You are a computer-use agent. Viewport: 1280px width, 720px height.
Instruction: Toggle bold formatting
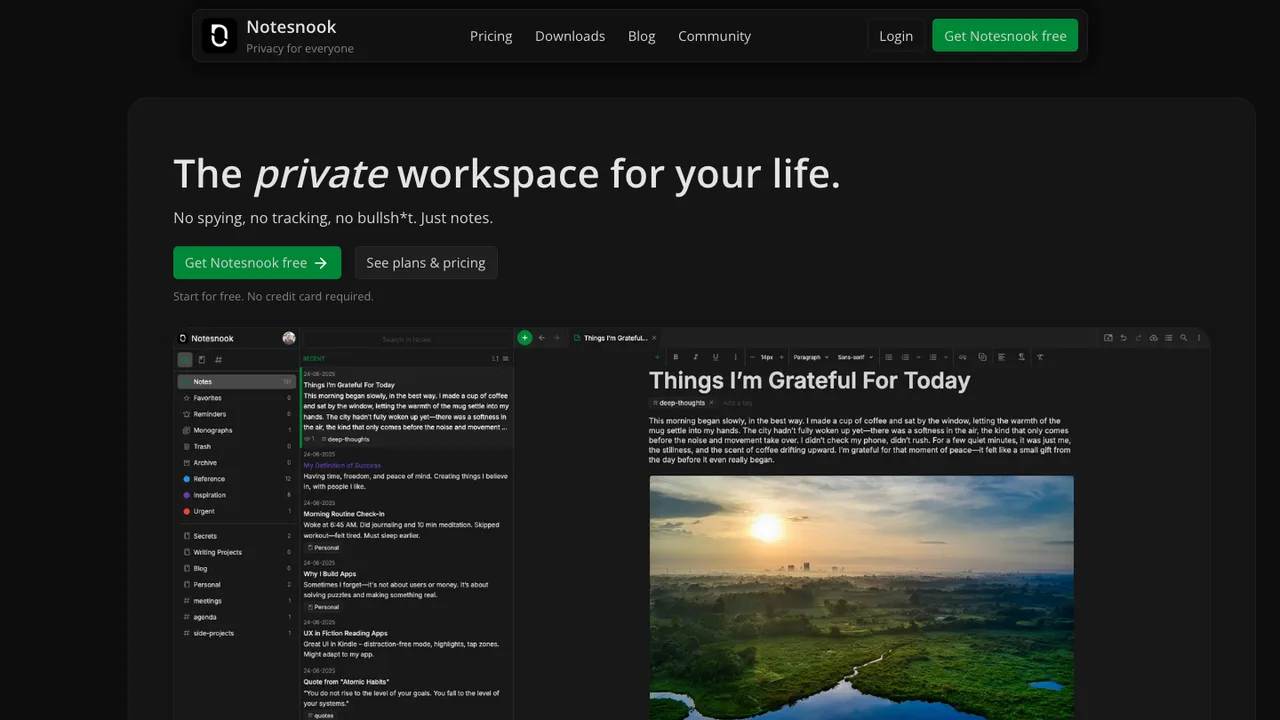pyautogui.click(x=676, y=357)
